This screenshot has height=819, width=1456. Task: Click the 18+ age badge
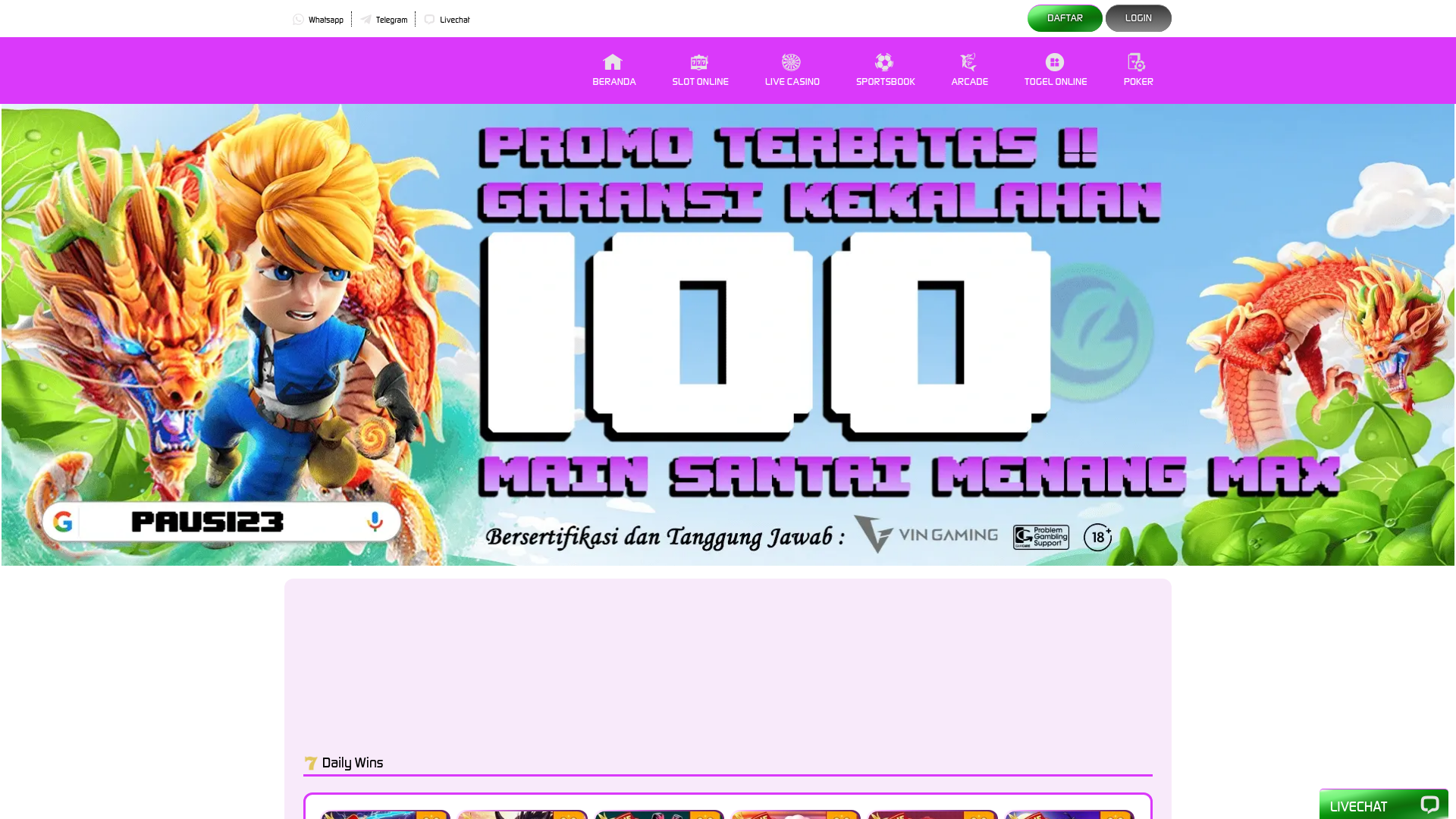point(1097,537)
